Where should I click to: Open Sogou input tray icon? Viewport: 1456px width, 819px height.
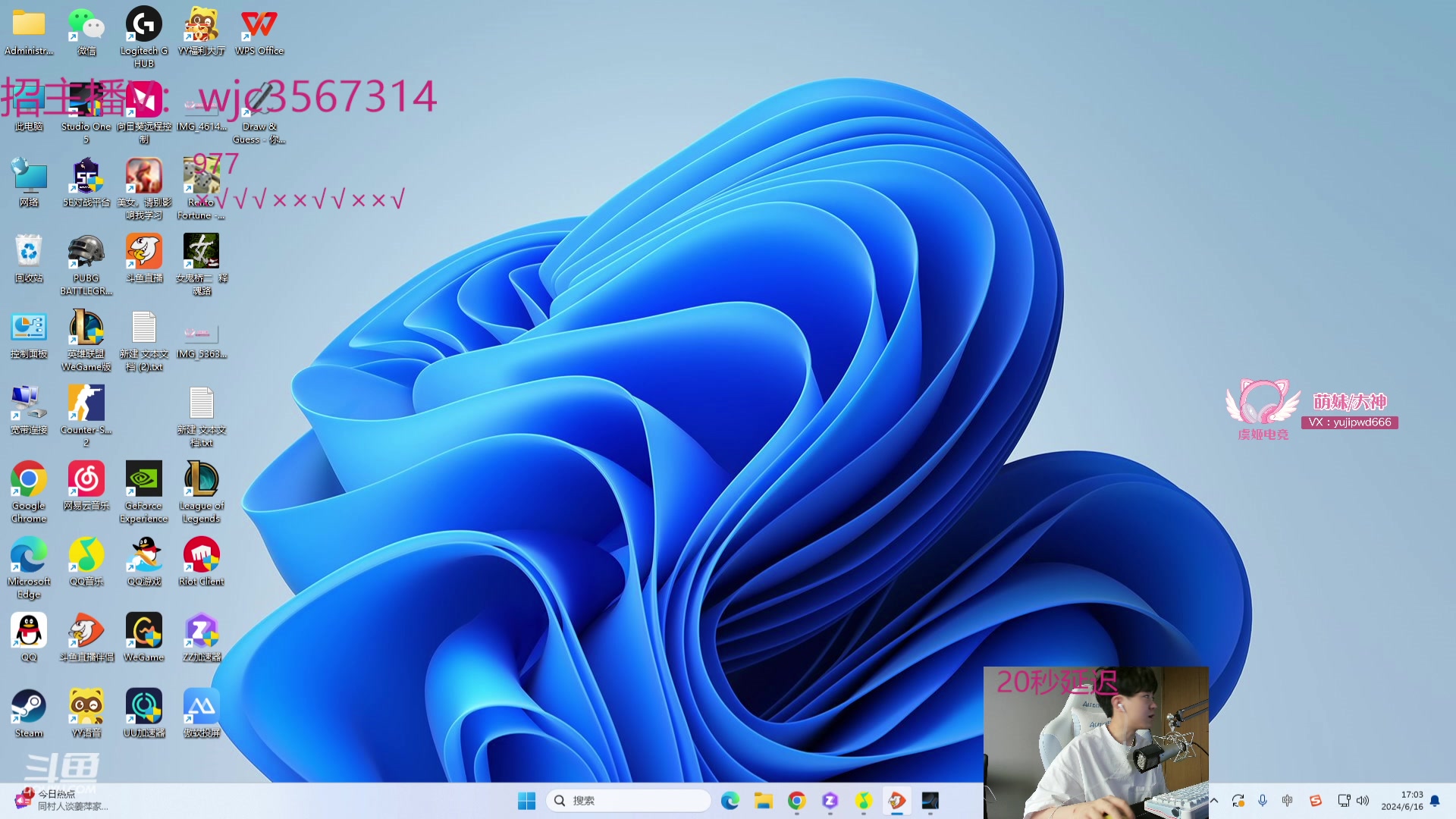tap(1316, 801)
